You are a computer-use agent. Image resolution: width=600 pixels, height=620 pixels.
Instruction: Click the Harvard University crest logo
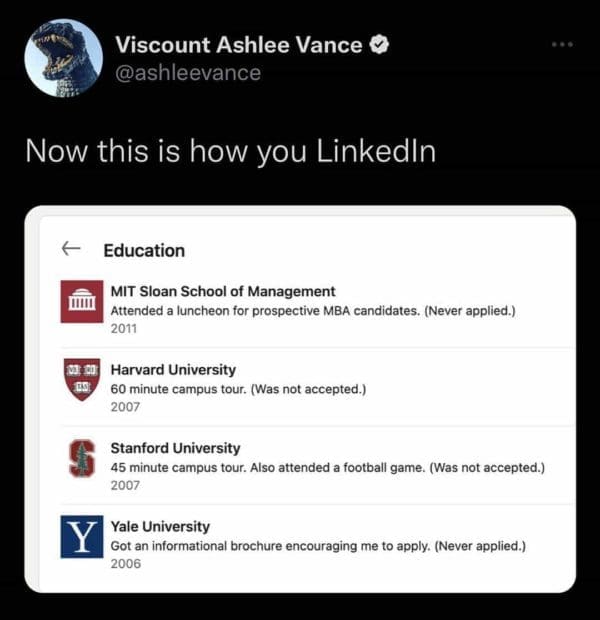tap(82, 379)
